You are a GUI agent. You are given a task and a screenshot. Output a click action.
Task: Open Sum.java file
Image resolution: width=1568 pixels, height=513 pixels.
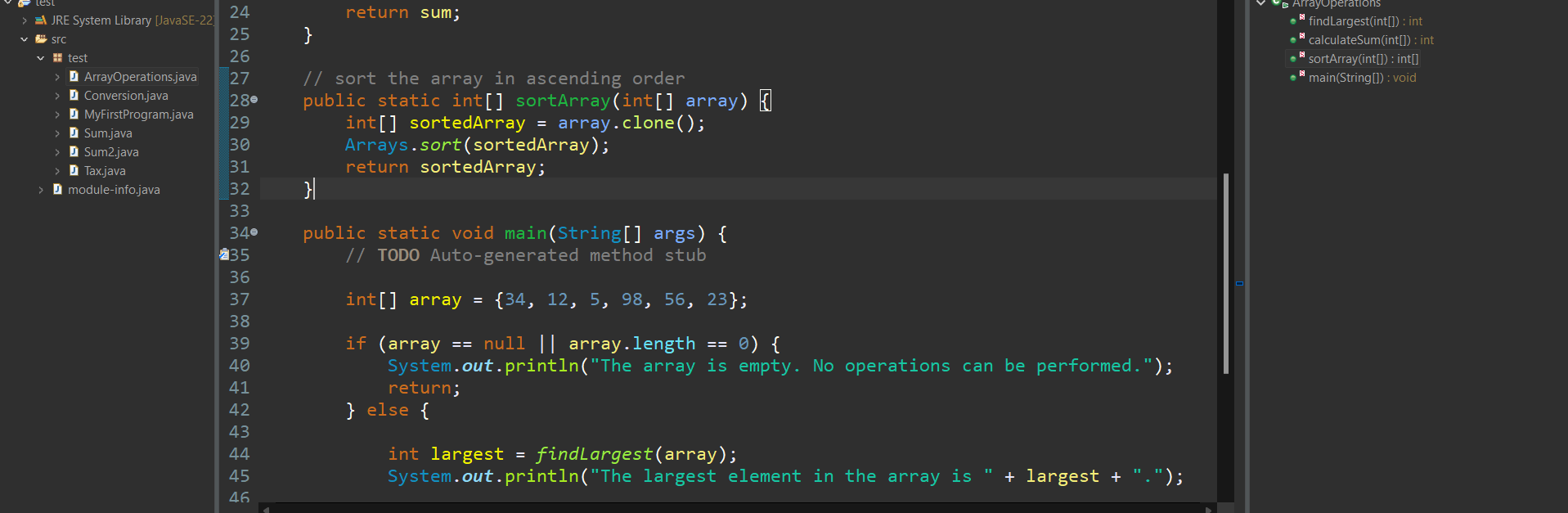108,133
